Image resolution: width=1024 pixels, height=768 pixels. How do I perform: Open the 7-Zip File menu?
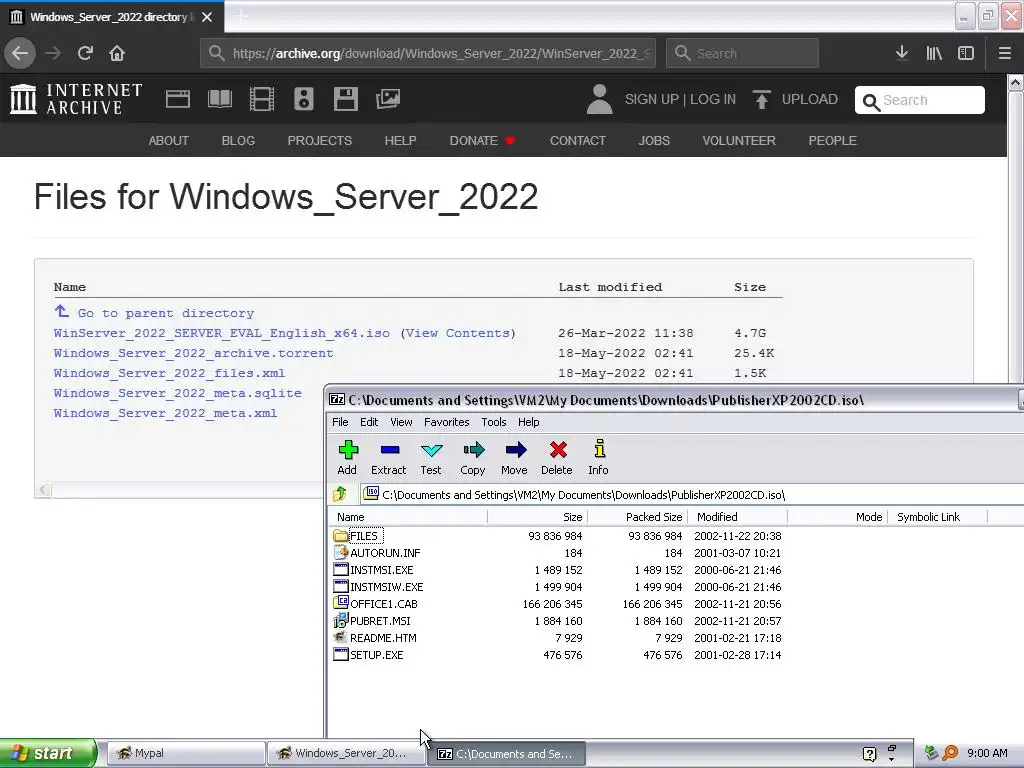[340, 422]
